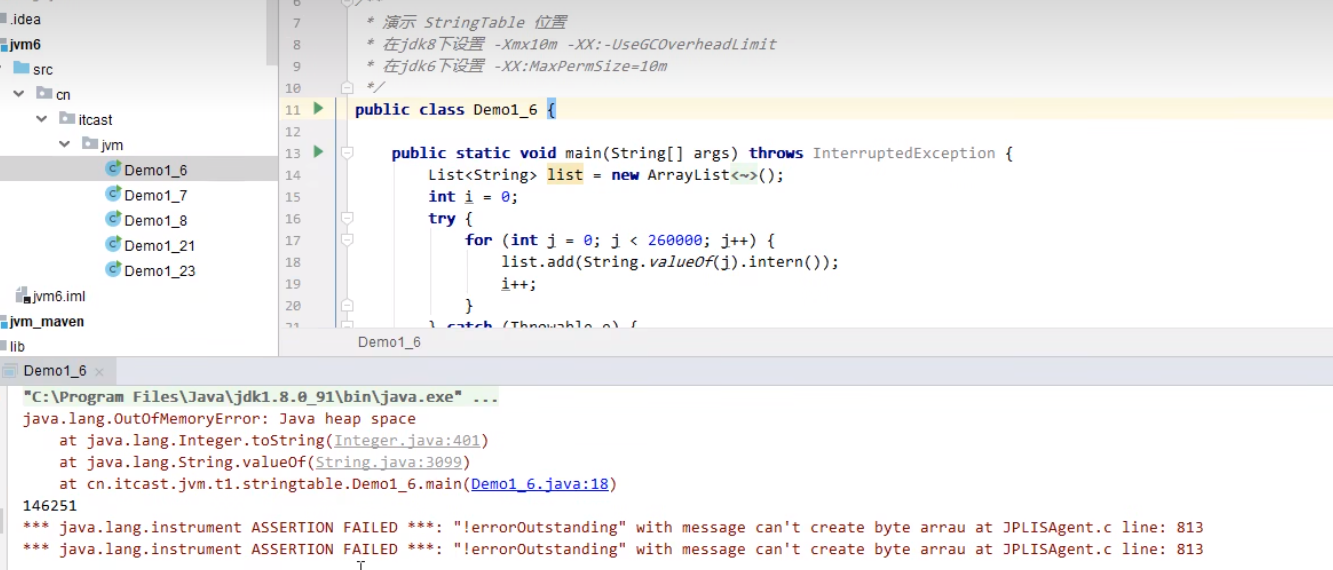This screenshot has width=1333, height=570.
Task: Open Demo1_8 class icon in project tree
Action: [x=113, y=219]
